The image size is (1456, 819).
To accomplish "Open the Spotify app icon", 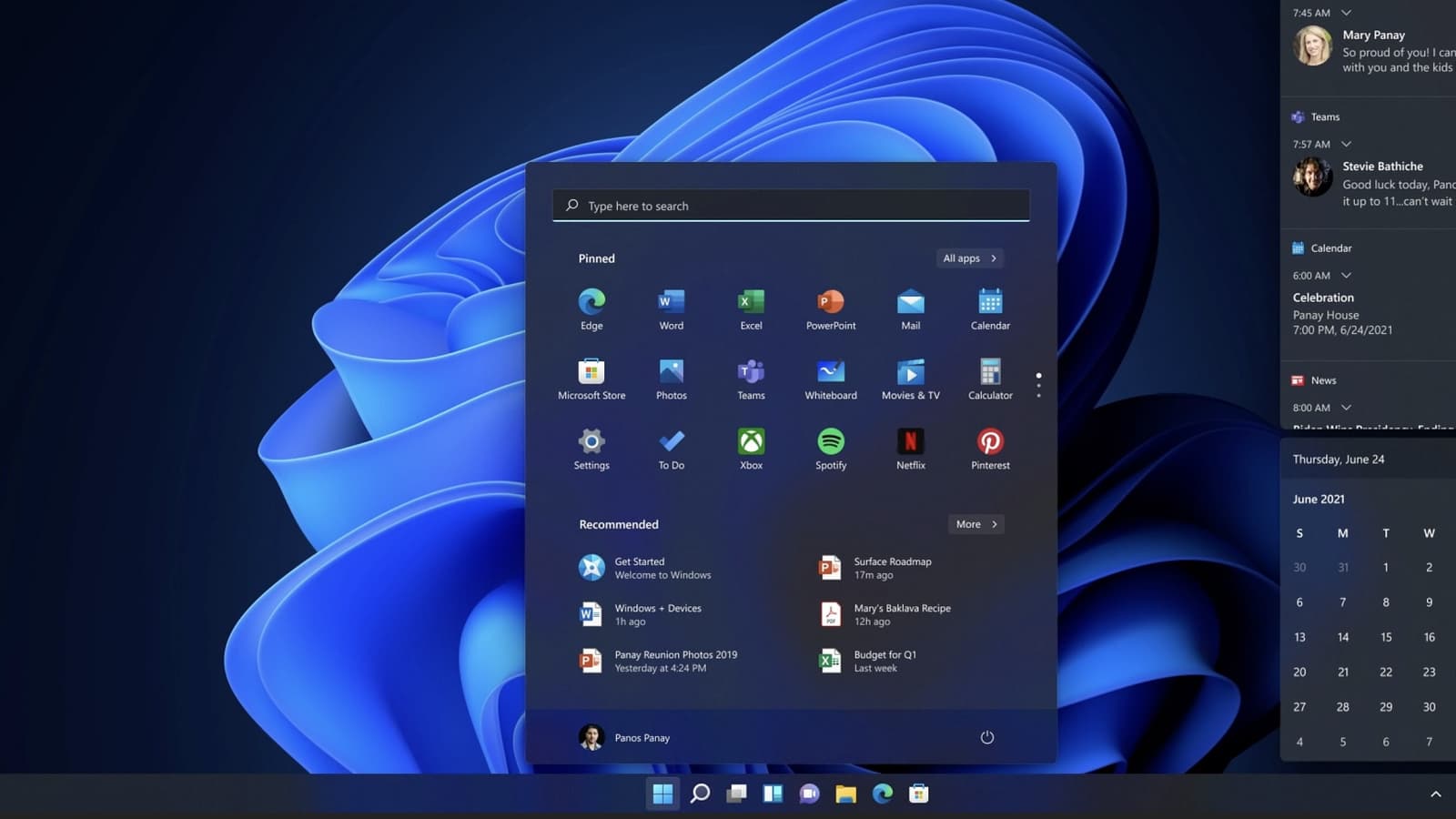I will pos(831,450).
